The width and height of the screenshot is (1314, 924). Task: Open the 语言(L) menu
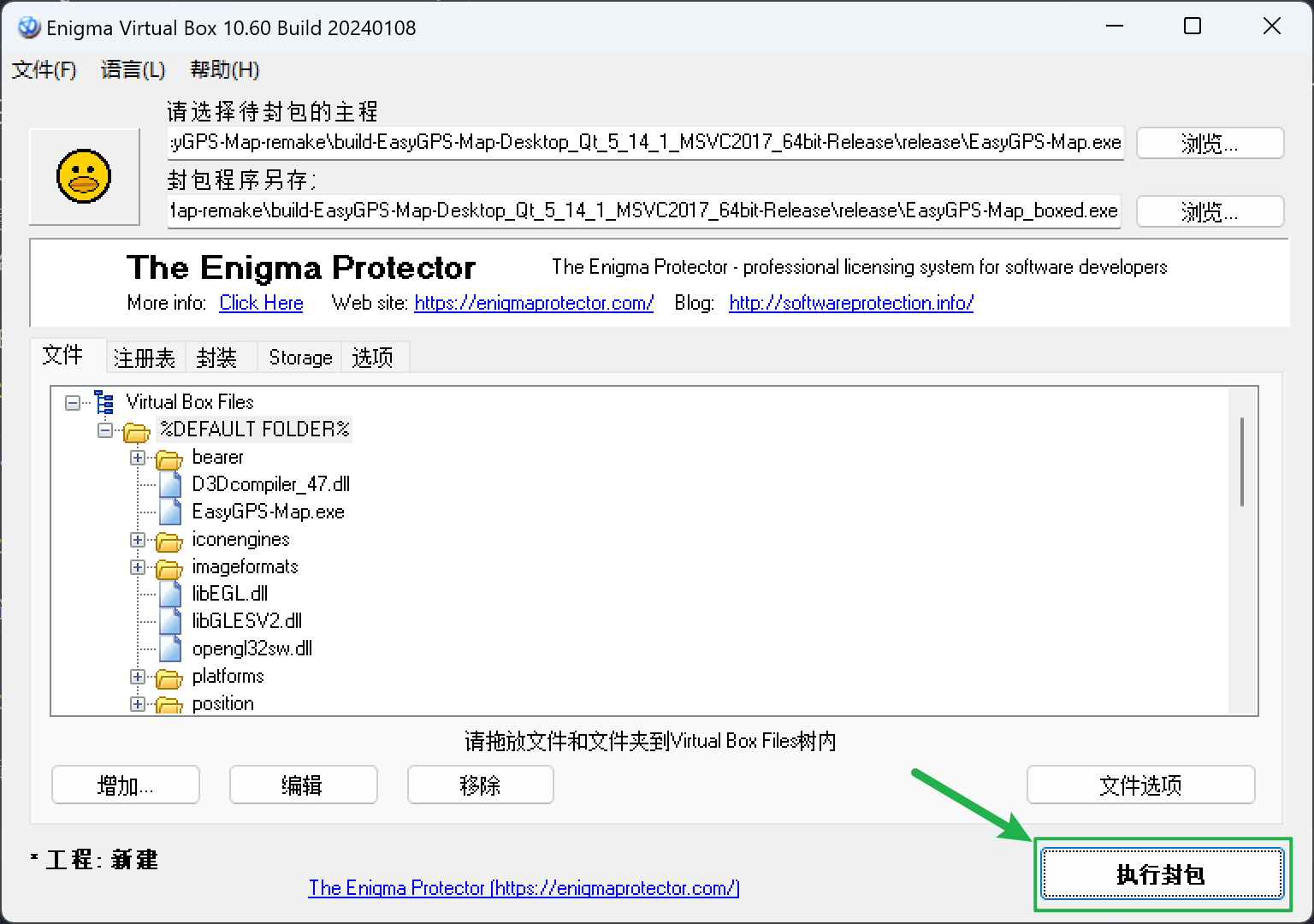coord(133,69)
